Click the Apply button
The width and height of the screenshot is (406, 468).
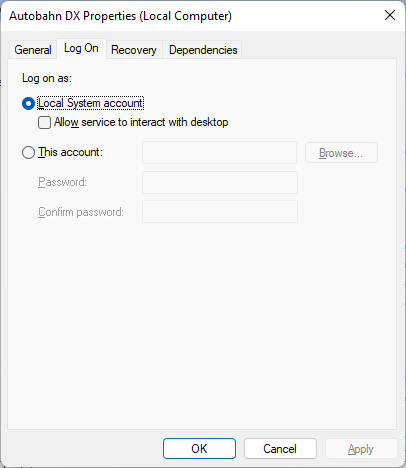click(361, 449)
